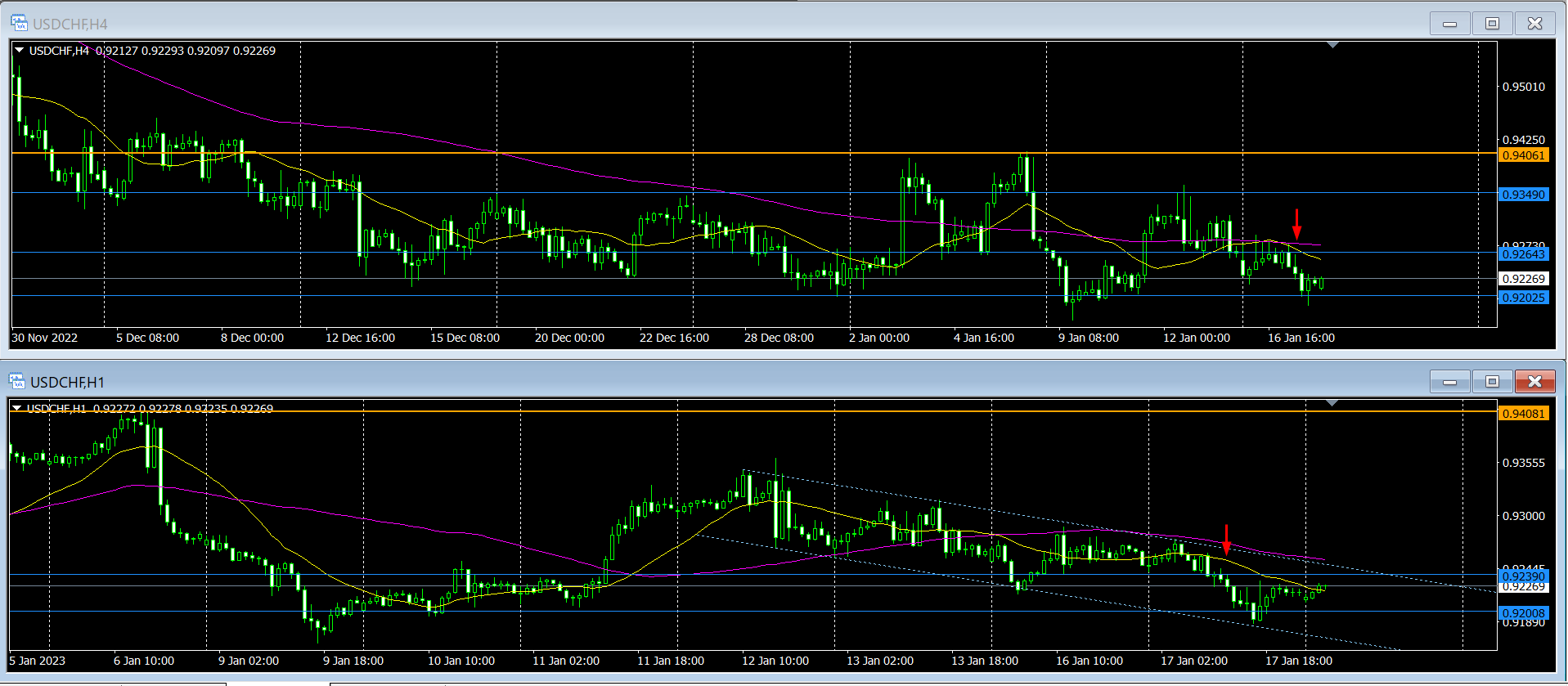Click the '30 Nov 2022' time label on H4
This screenshot has height=686, width=1568.
click(x=45, y=338)
